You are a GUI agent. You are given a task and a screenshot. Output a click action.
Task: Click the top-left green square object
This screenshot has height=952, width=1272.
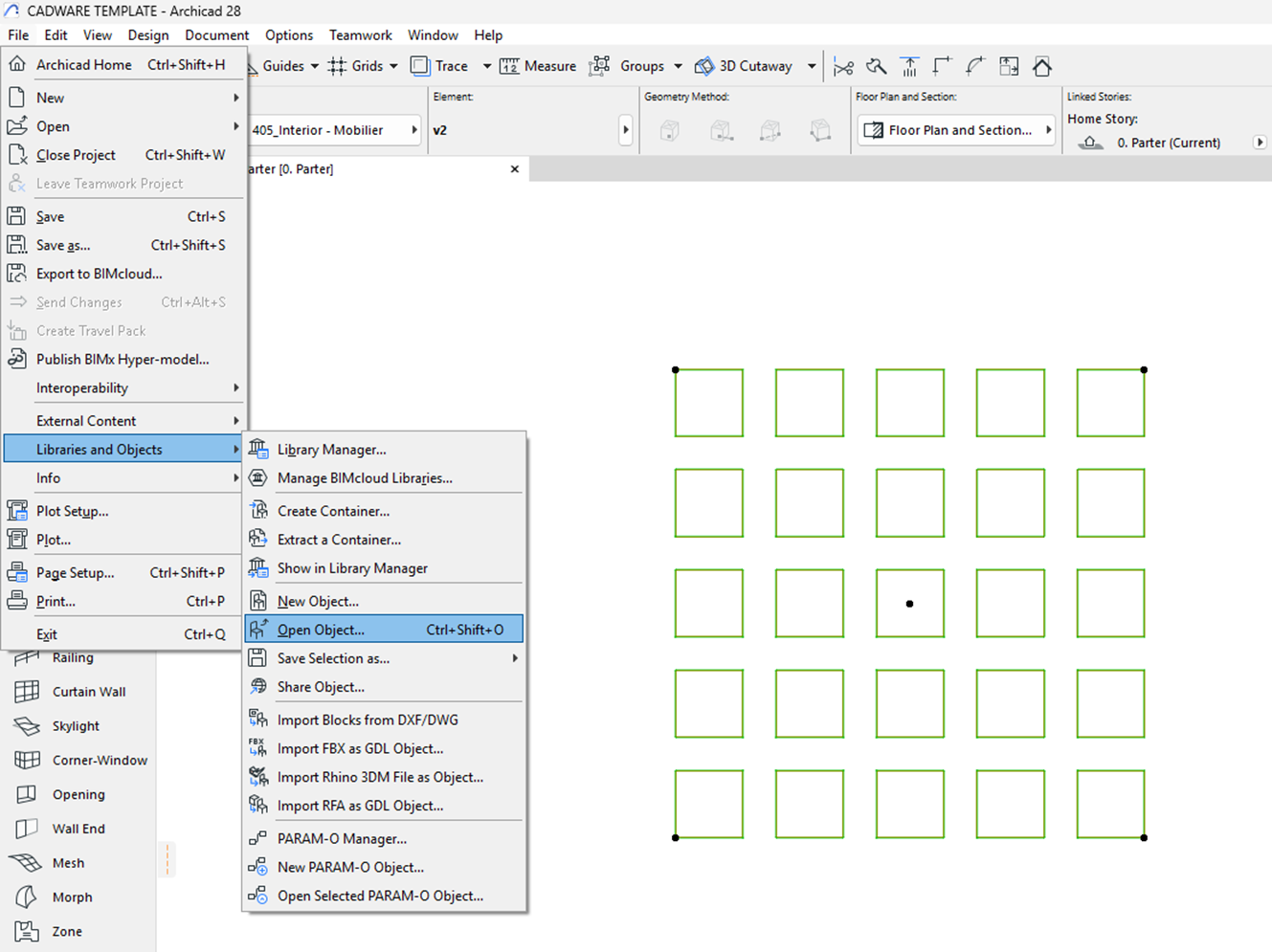point(708,403)
